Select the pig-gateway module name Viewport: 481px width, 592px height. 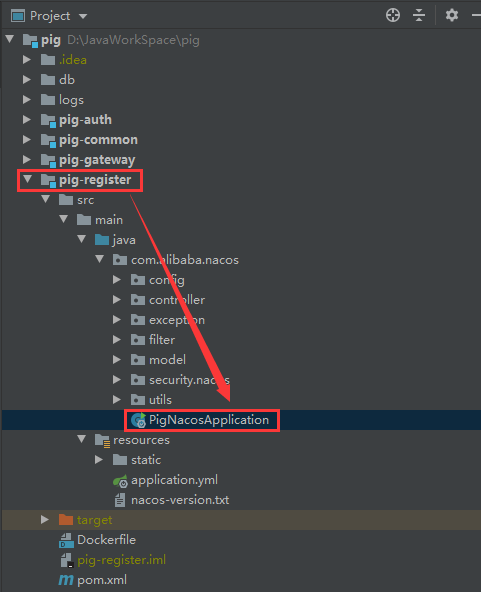(x=97, y=160)
